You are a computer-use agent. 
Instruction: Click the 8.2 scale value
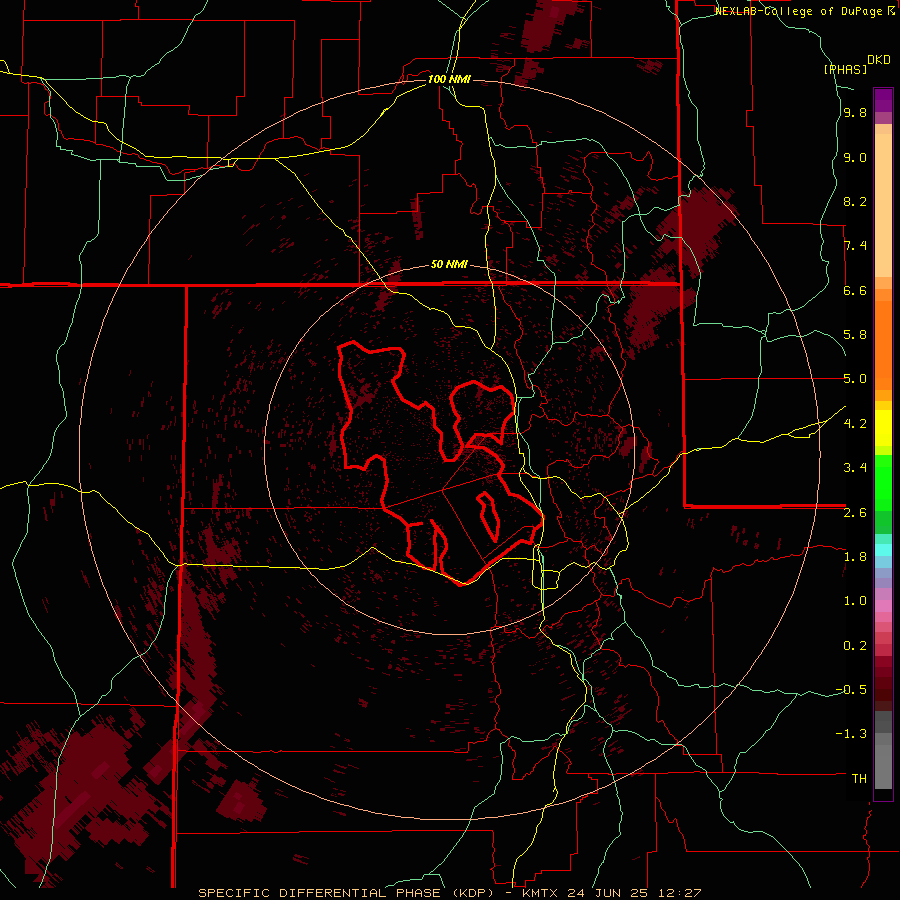[x=855, y=201]
